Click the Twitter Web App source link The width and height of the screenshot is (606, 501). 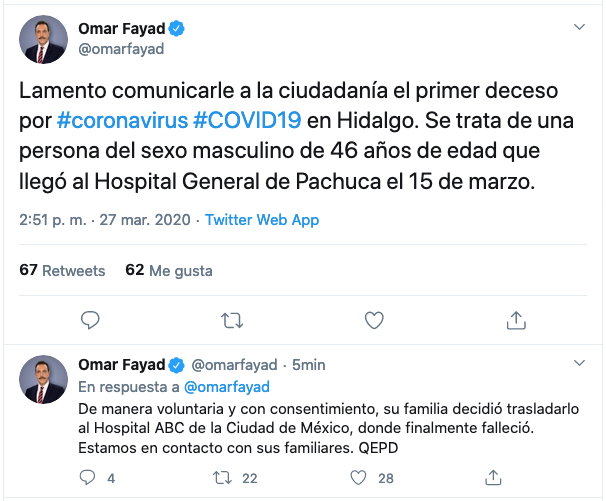[258, 220]
